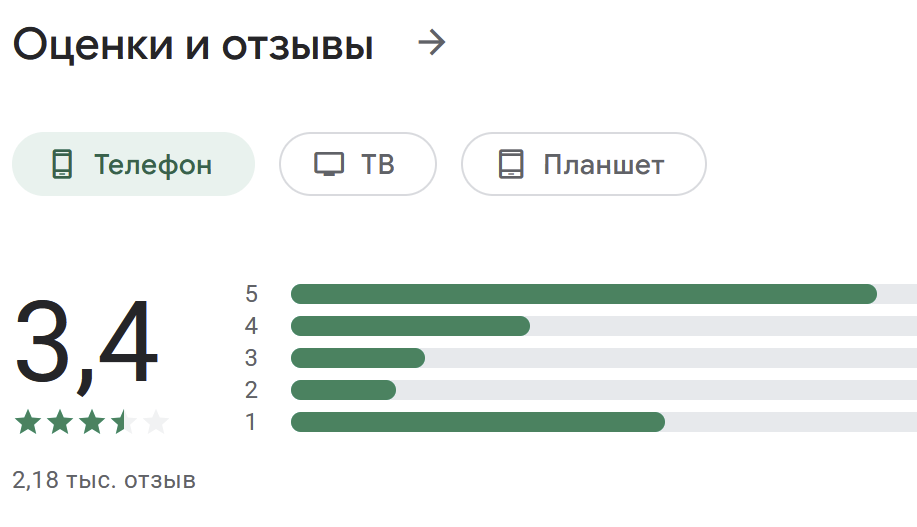Switch reviews to the ТВ filter
This screenshot has width=917, height=527.
pos(358,164)
